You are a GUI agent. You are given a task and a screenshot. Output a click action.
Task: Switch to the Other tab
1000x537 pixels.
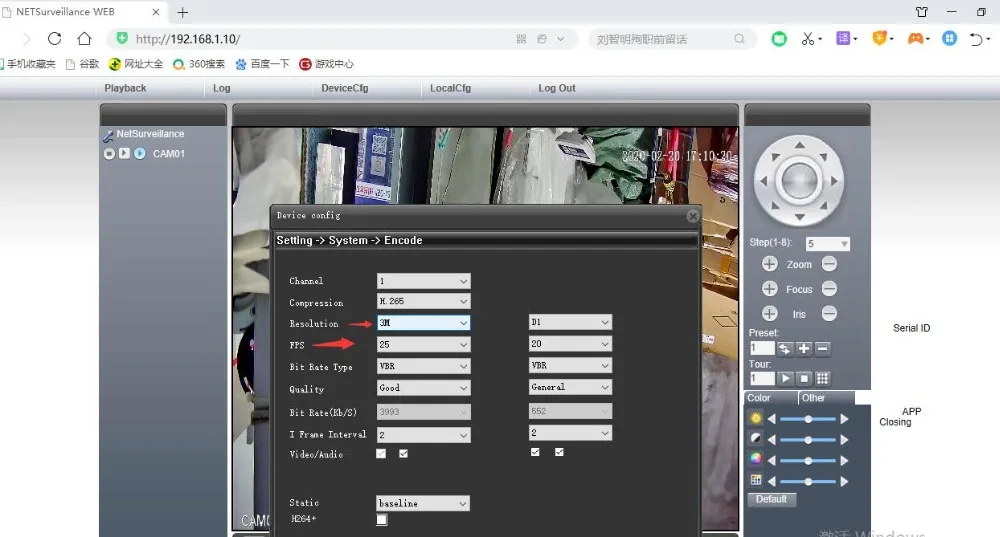coord(827,398)
